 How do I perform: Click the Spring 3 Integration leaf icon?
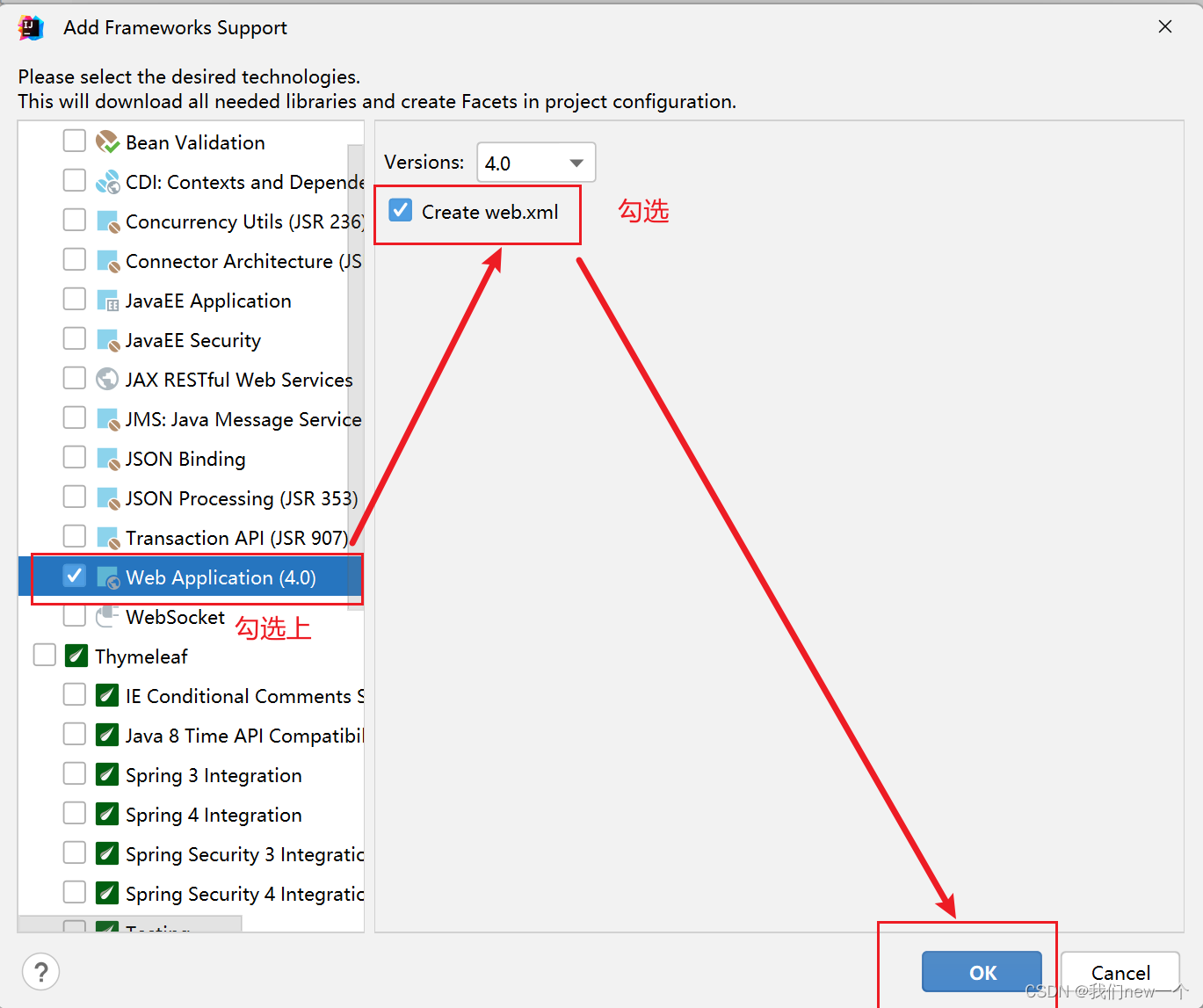pos(107,774)
